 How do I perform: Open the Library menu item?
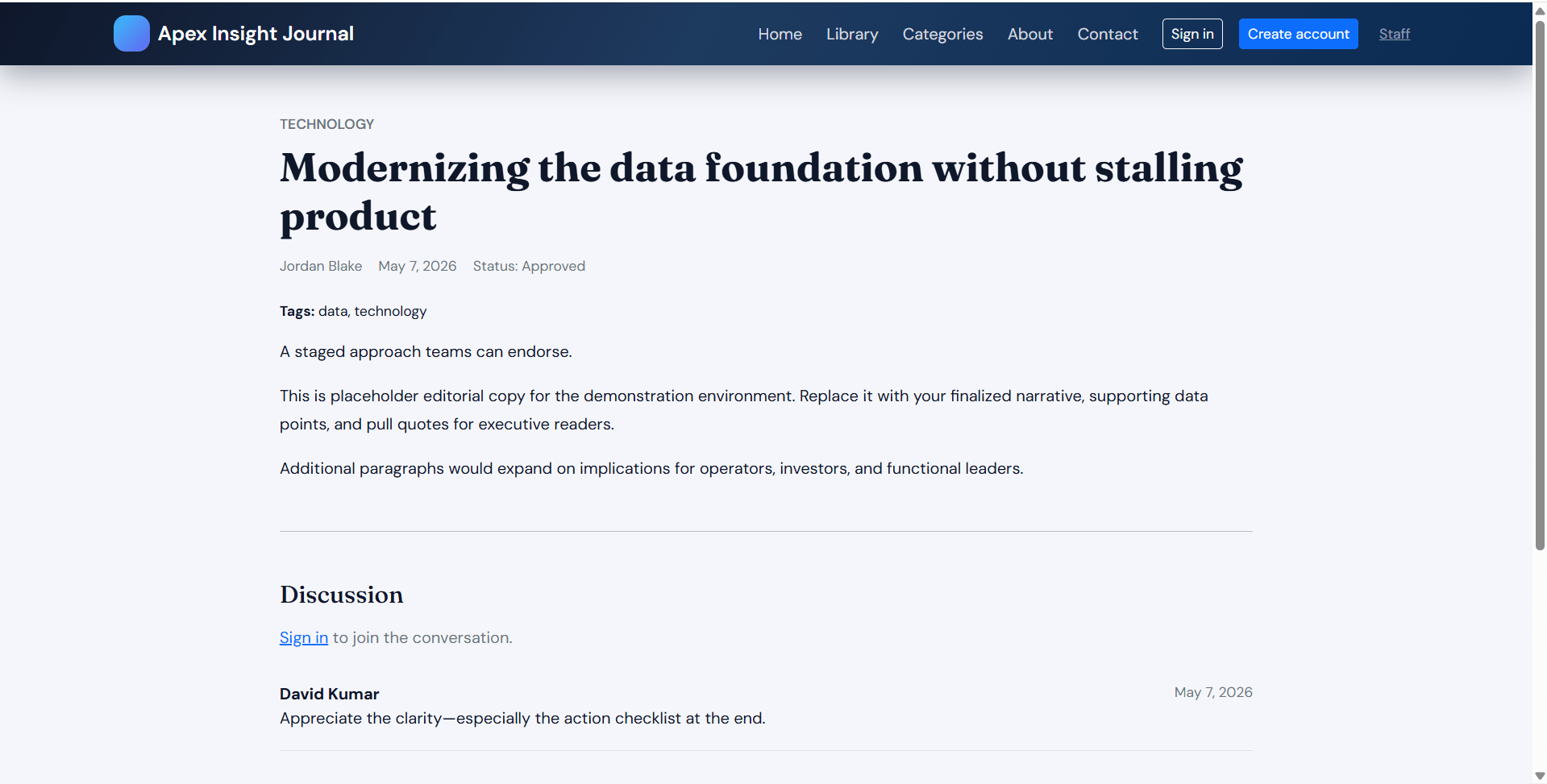(852, 34)
